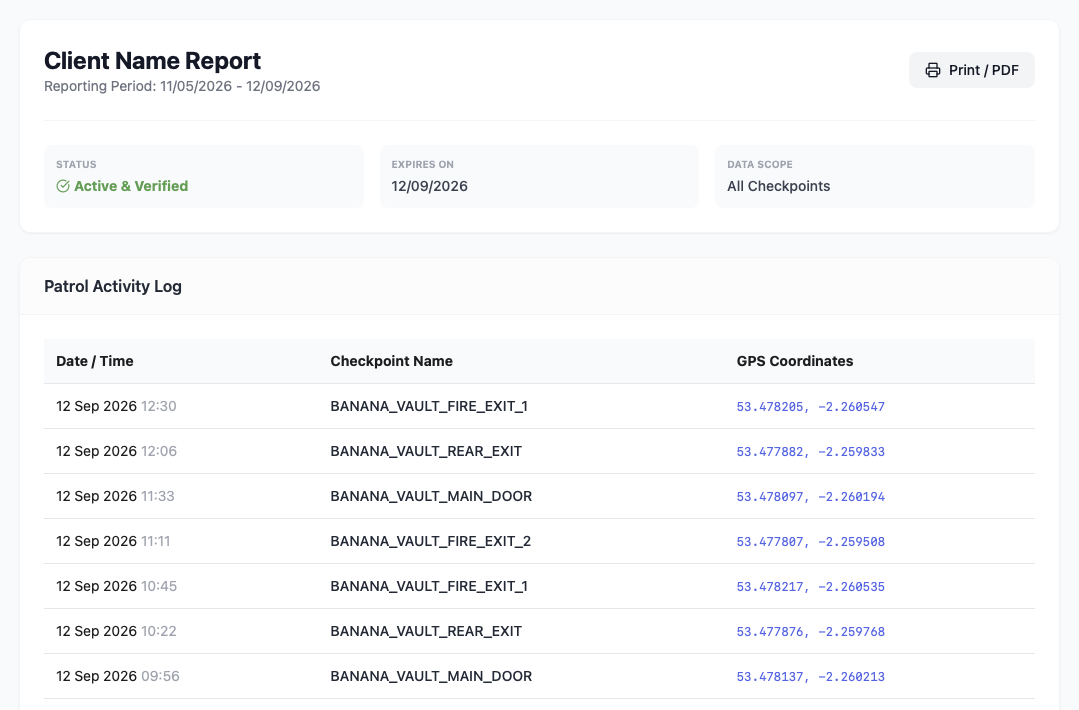Click the GPS Coordinates column header
1079x710 pixels.
tap(795, 361)
